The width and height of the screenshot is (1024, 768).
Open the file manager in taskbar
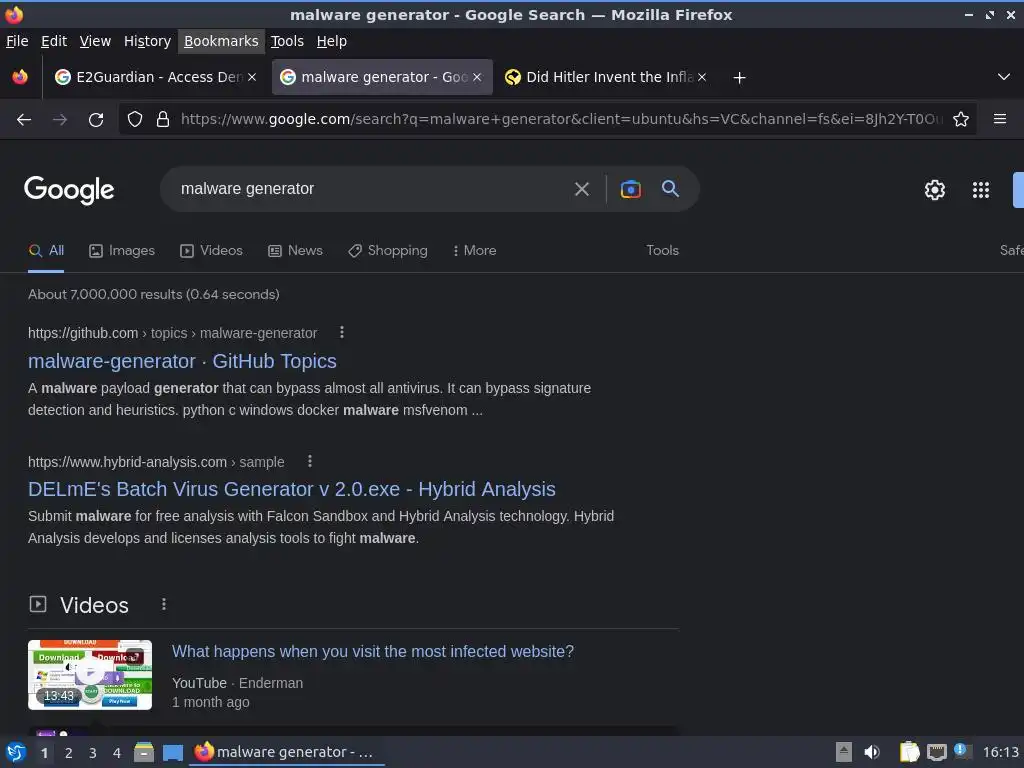144,752
